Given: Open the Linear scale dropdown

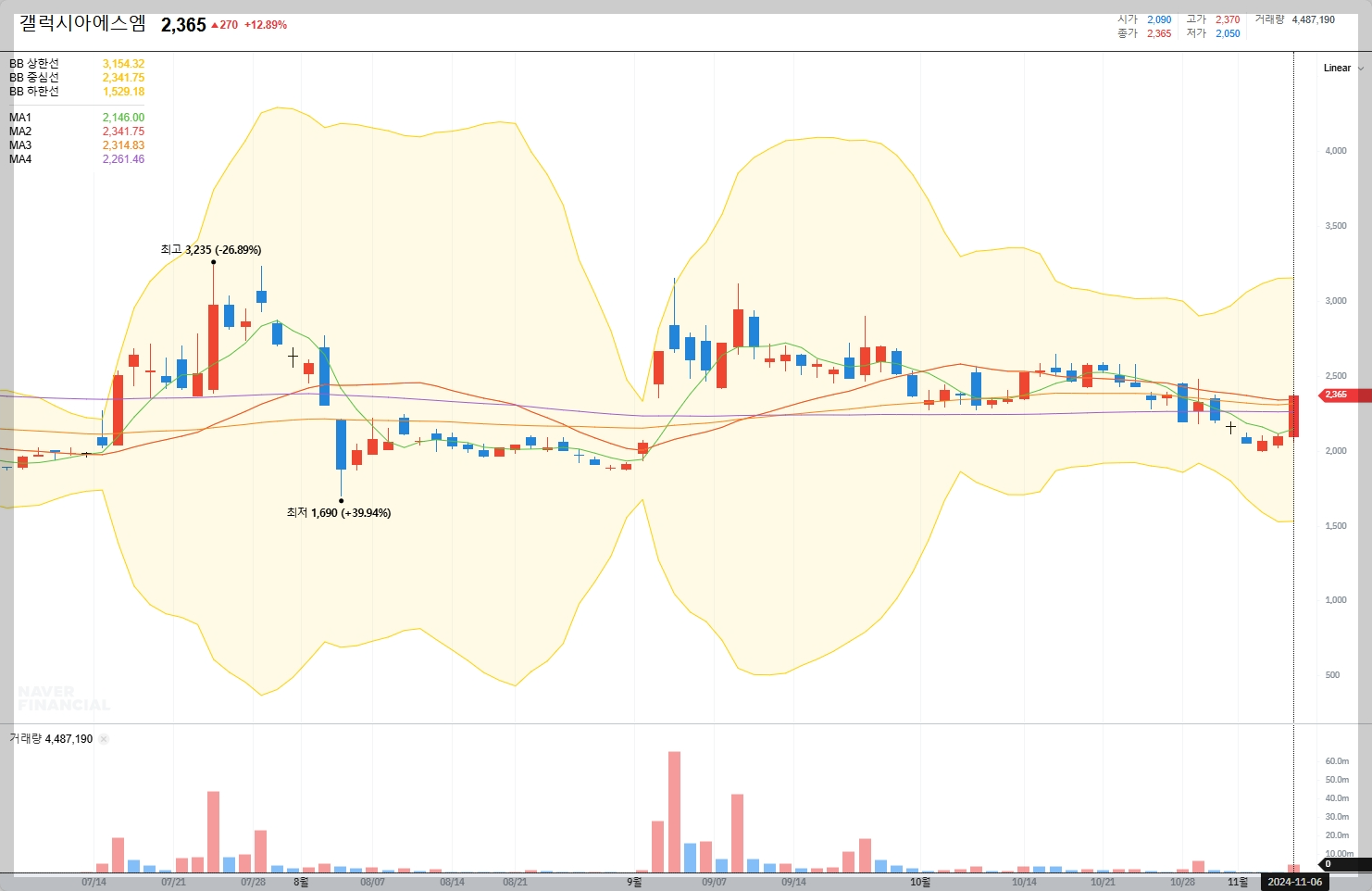Looking at the screenshot, I should pos(1342,68).
